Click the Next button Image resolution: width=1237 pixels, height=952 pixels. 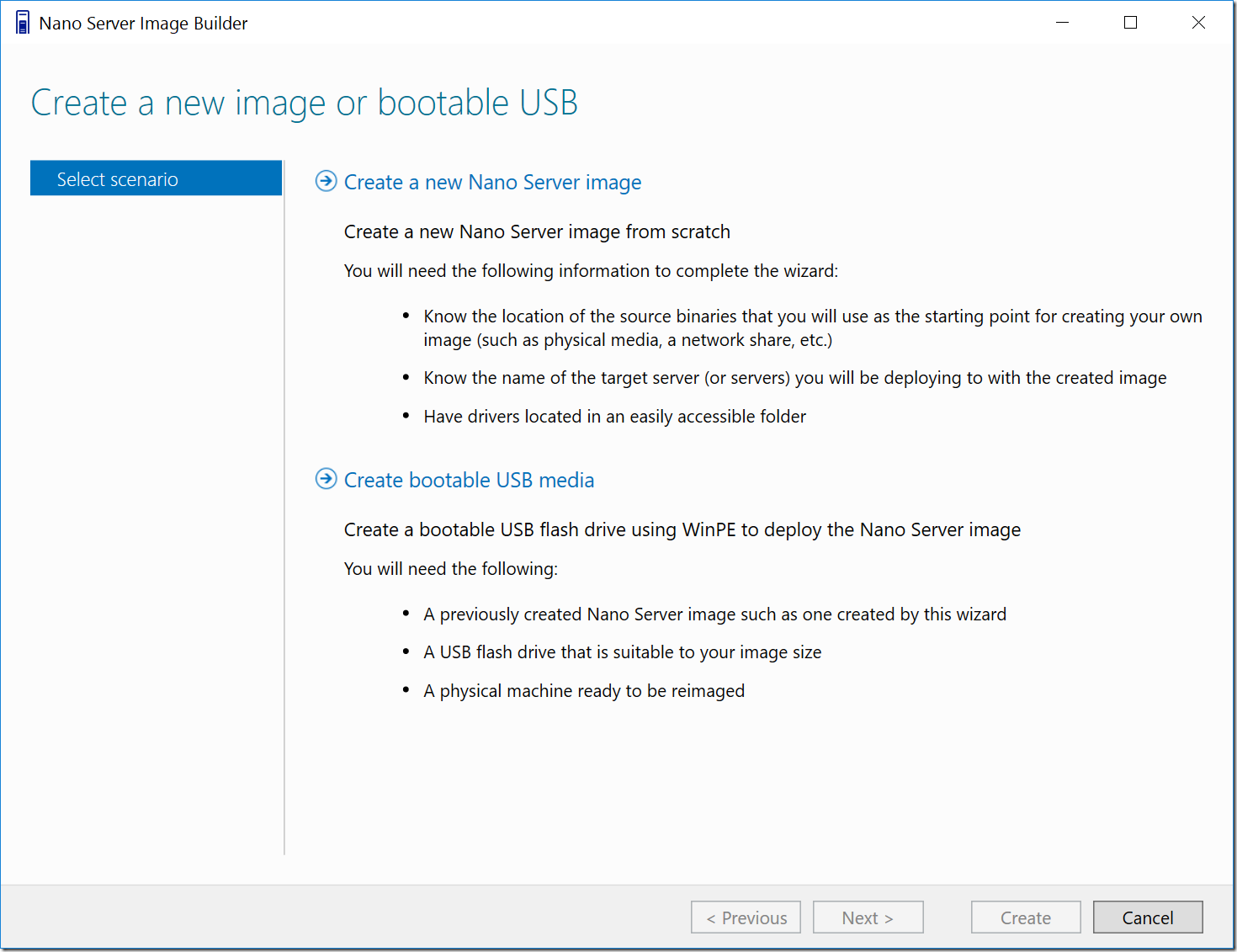(x=868, y=917)
